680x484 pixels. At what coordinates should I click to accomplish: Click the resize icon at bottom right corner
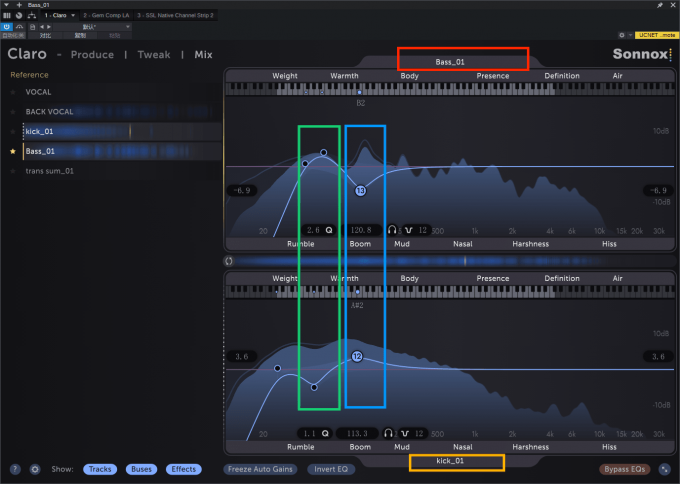[663, 468]
